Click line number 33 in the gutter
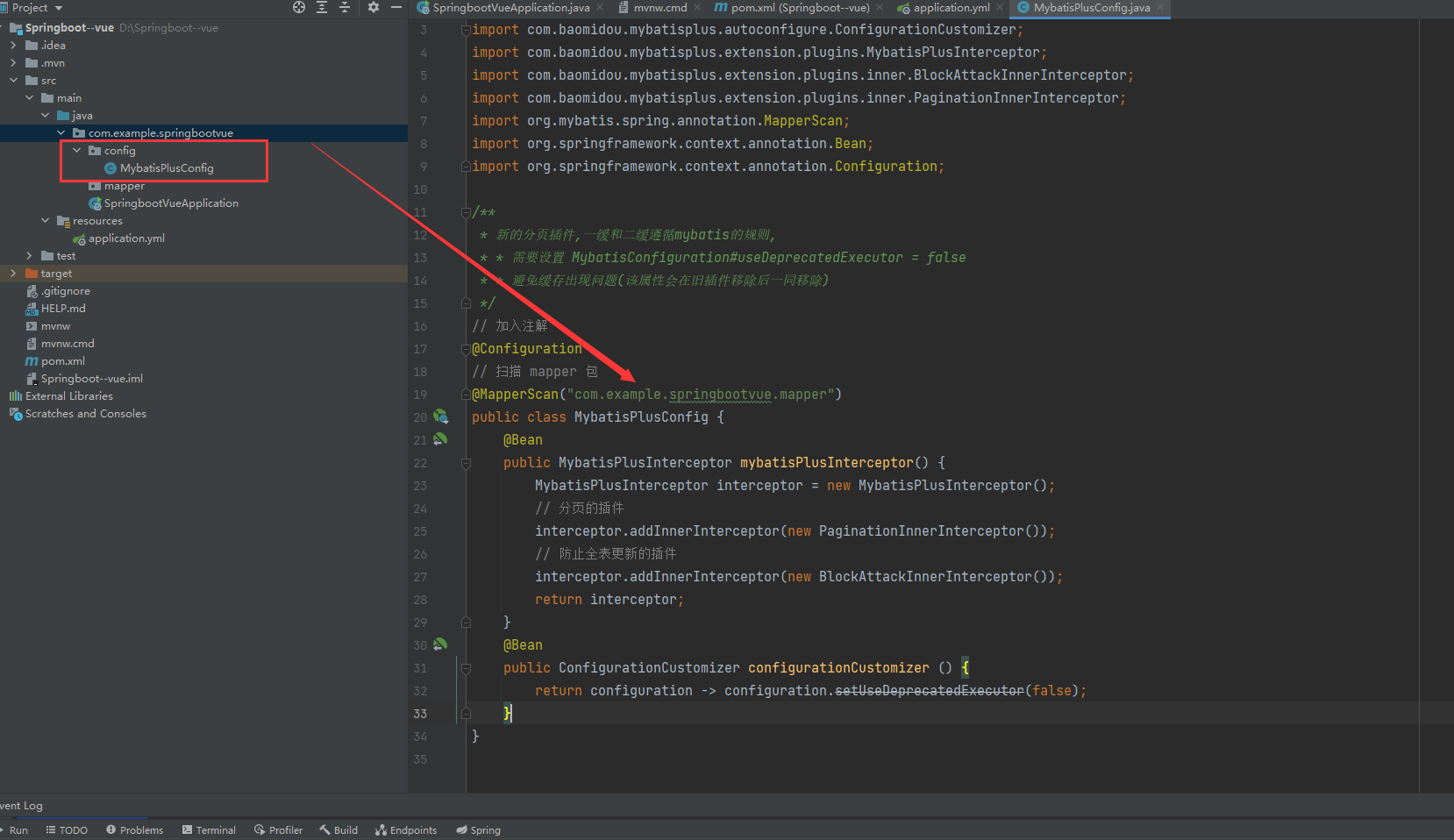 [420, 714]
